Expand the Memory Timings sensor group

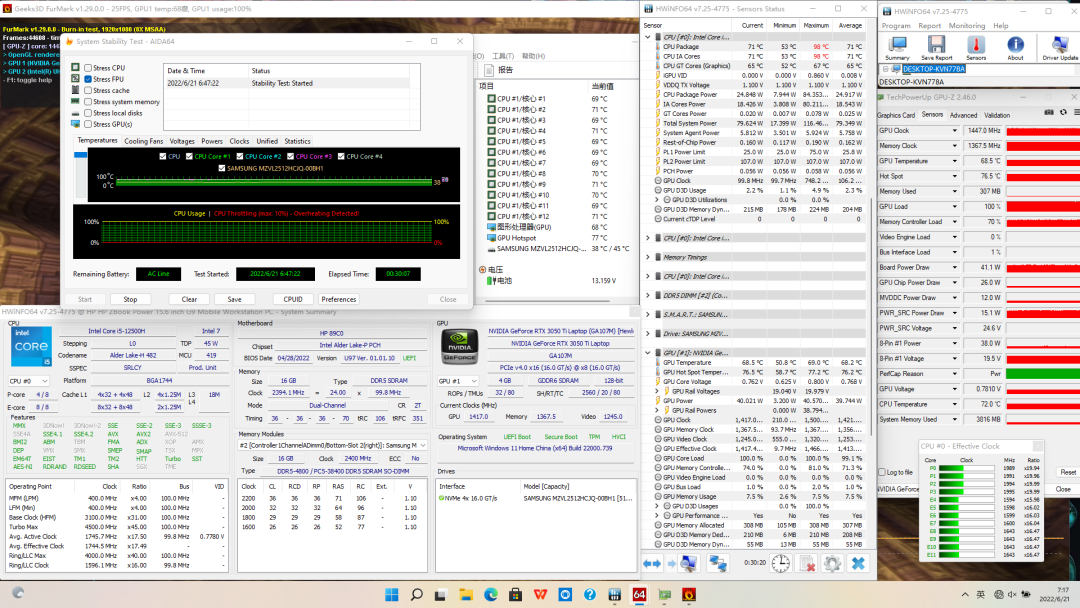[649, 257]
